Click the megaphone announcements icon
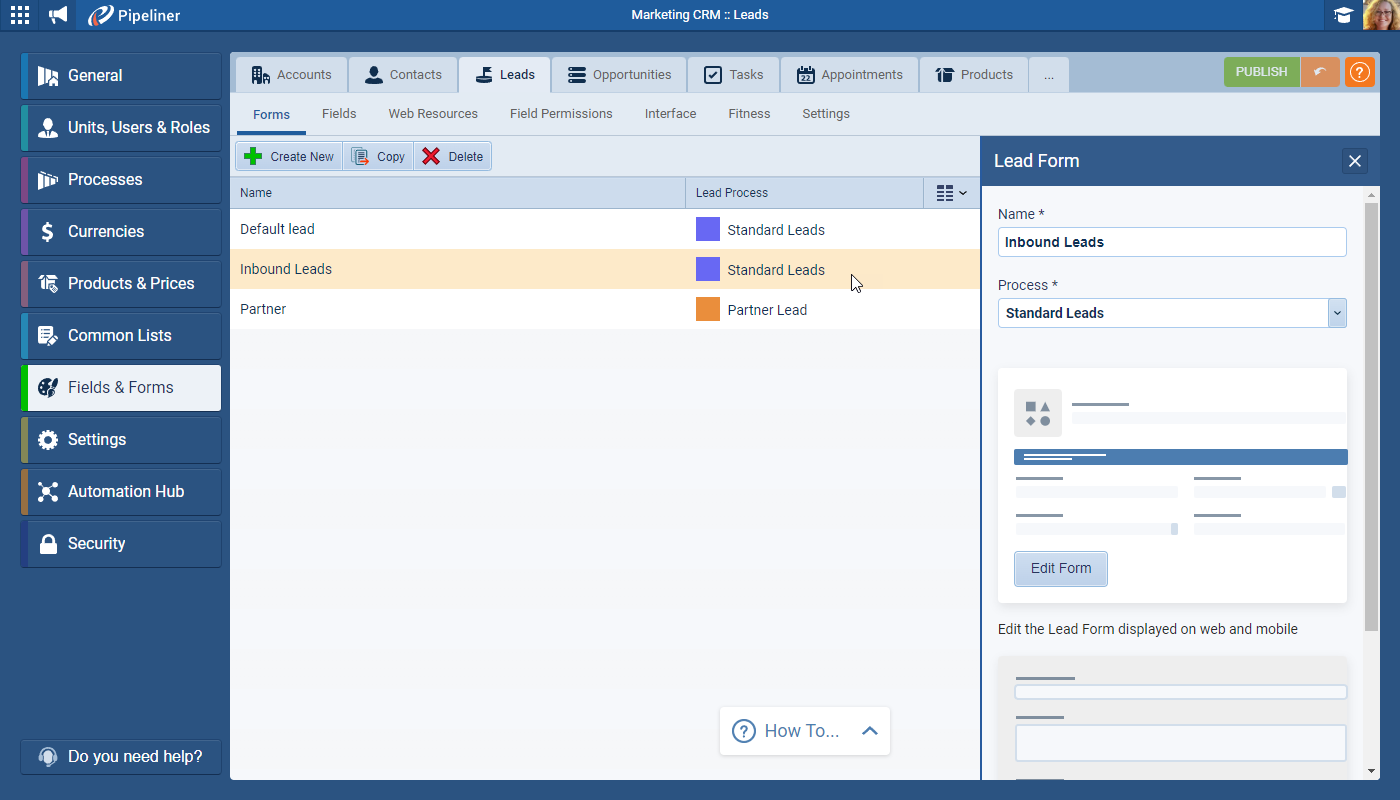 59,15
